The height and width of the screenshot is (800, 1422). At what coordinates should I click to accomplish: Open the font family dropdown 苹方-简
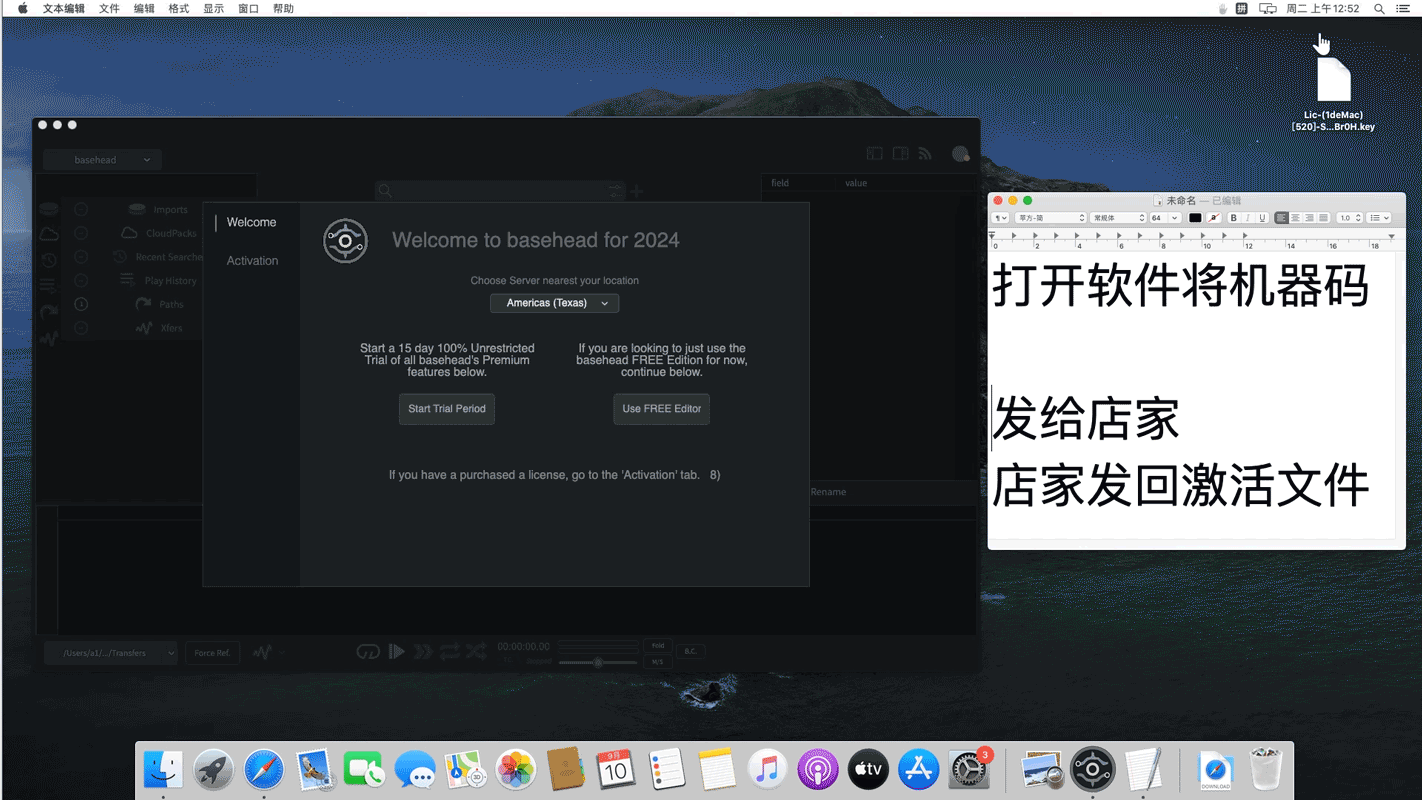tap(1051, 218)
